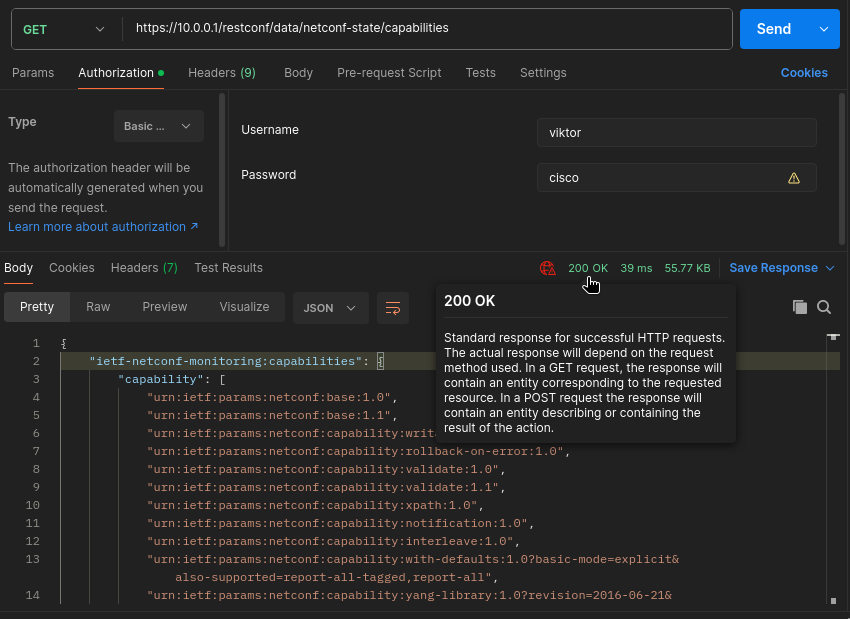
Task: Click the notification:1.0 capability line
Action: 340,523
